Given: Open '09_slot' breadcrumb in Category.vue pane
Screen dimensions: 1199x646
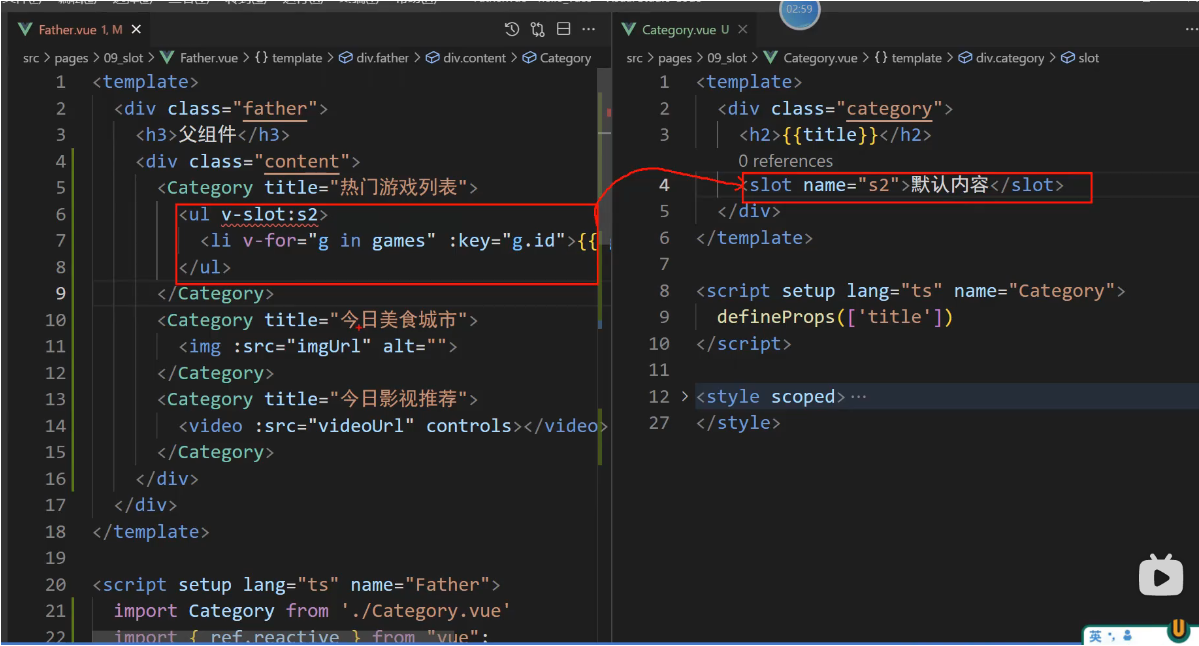Looking at the screenshot, I should point(726,58).
